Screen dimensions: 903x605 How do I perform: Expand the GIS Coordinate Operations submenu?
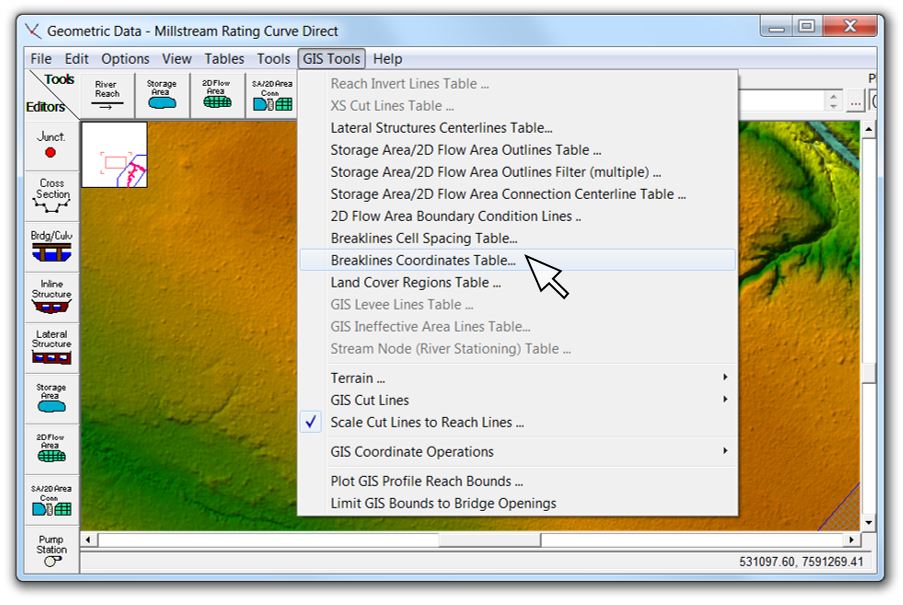[x=518, y=452]
